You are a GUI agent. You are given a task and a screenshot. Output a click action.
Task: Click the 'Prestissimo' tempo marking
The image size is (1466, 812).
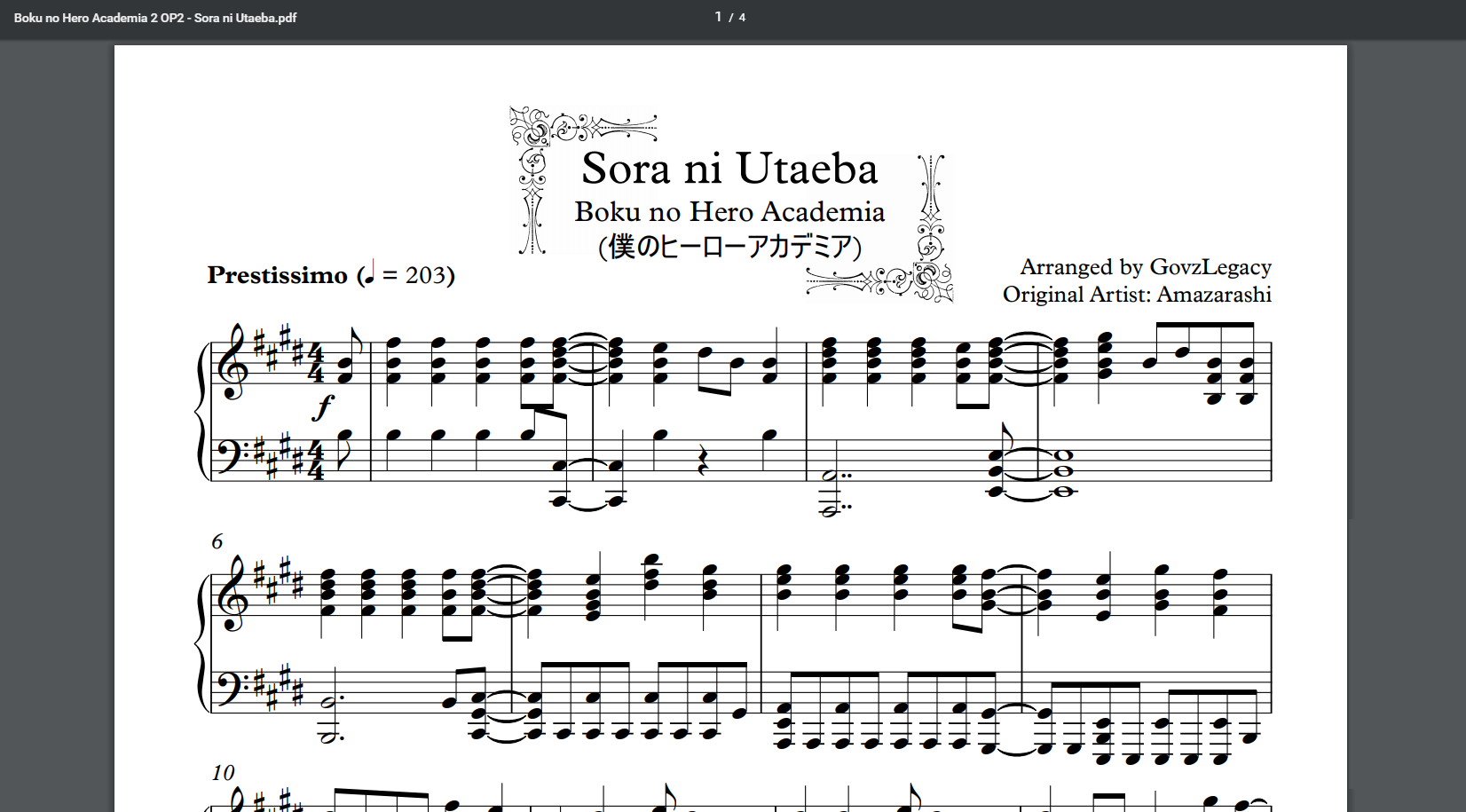coord(277,275)
